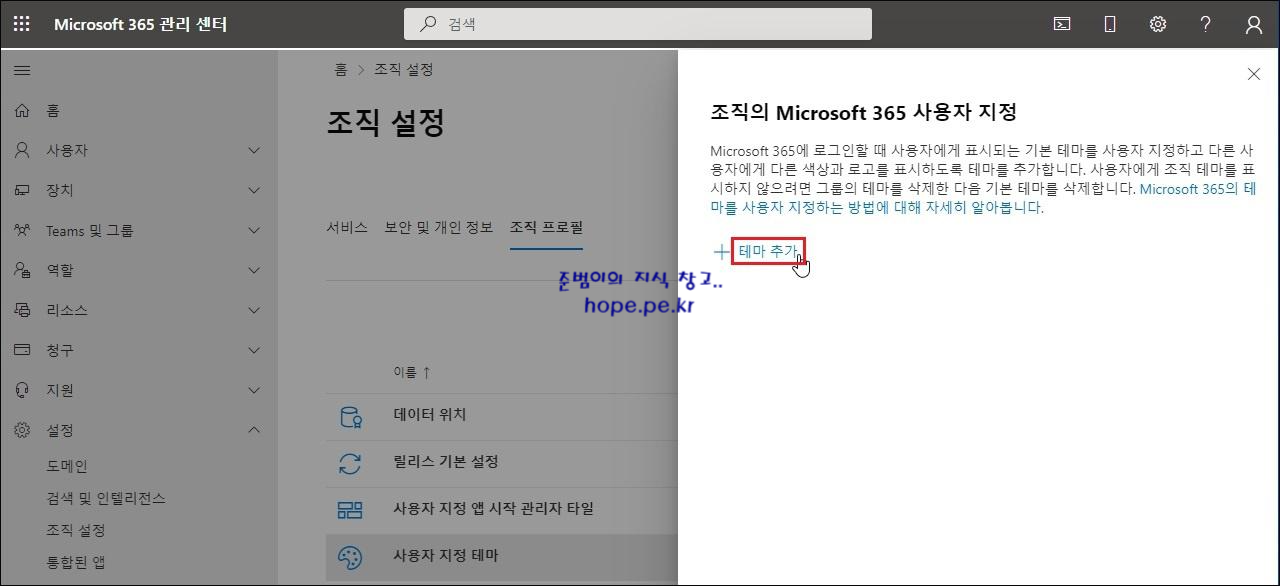Click the 청구 billing card icon
The width and height of the screenshot is (1280, 586).
pos(22,350)
